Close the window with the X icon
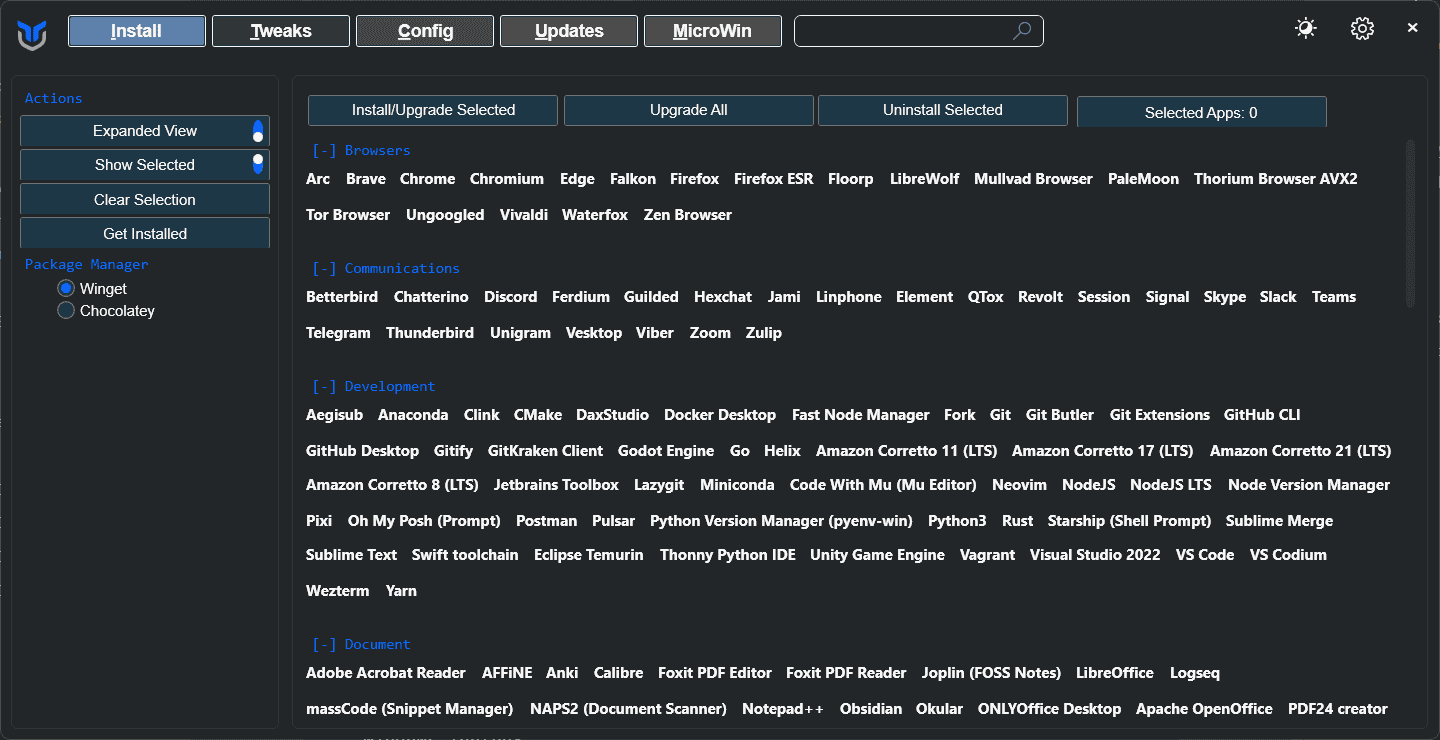Viewport: 1440px width, 740px height. point(1412,28)
